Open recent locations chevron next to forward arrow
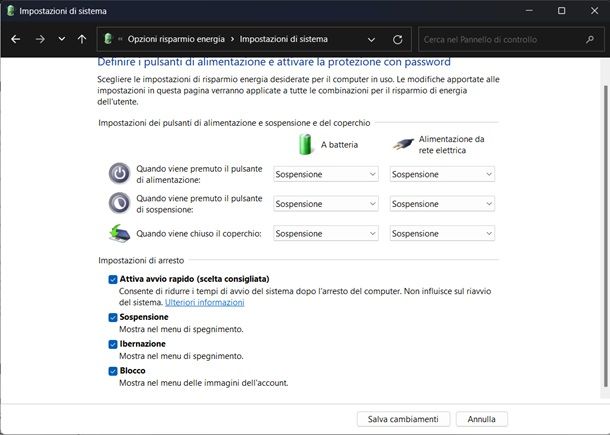The width and height of the screenshot is (610, 435). coord(61,39)
